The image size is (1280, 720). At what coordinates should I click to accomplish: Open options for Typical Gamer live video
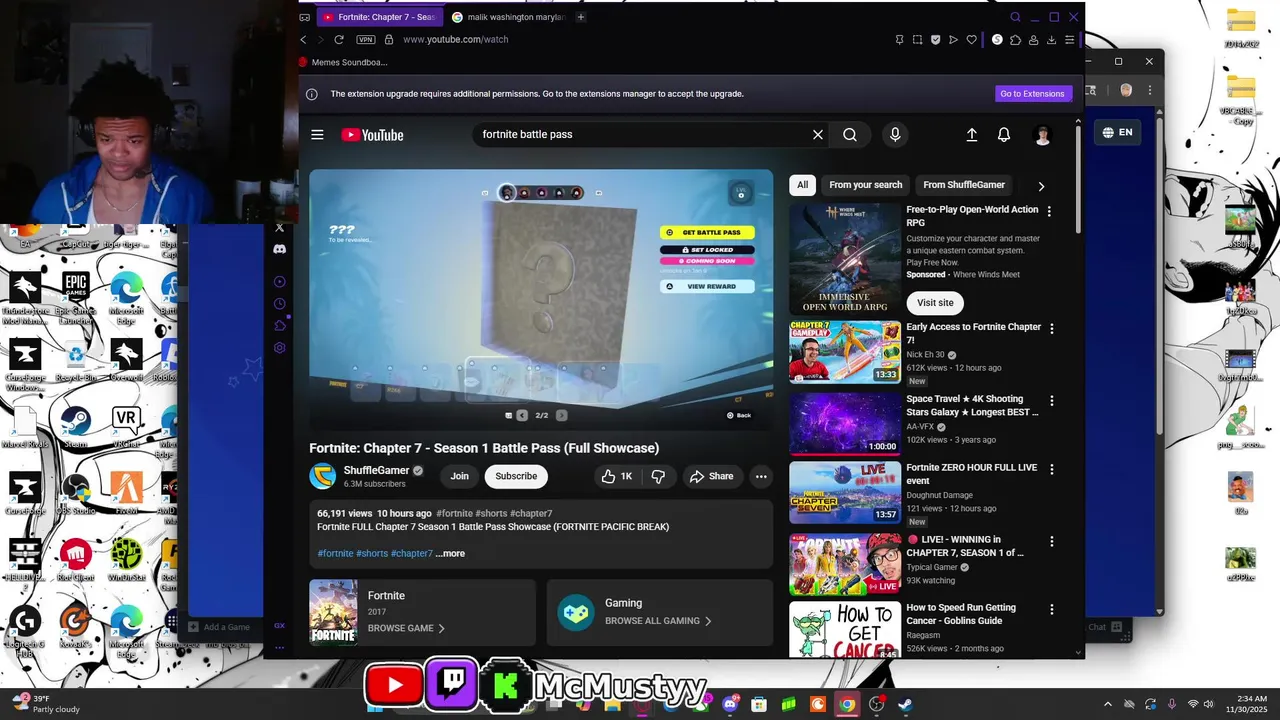click(x=1051, y=541)
